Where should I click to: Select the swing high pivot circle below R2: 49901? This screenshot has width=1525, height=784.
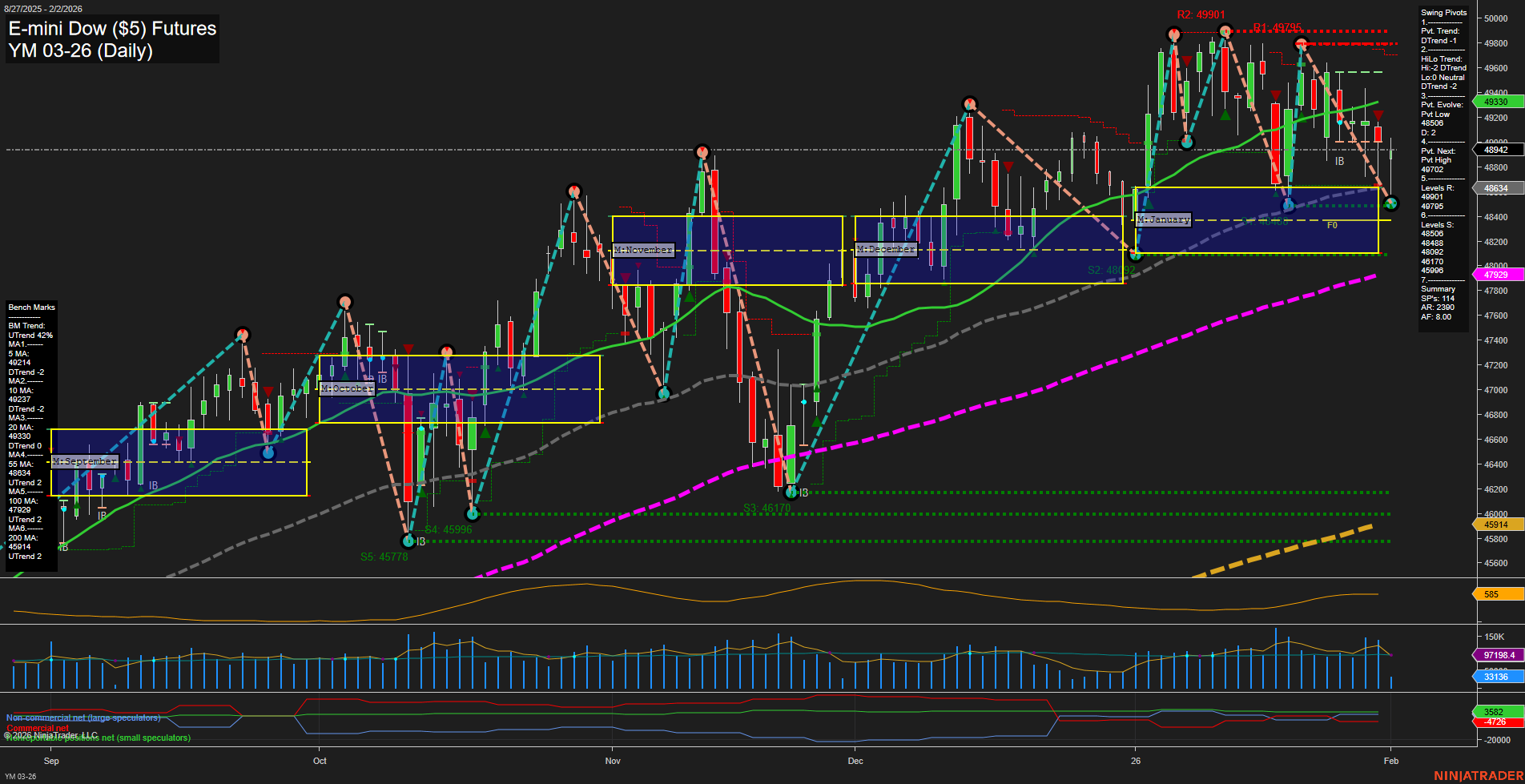click(1174, 34)
